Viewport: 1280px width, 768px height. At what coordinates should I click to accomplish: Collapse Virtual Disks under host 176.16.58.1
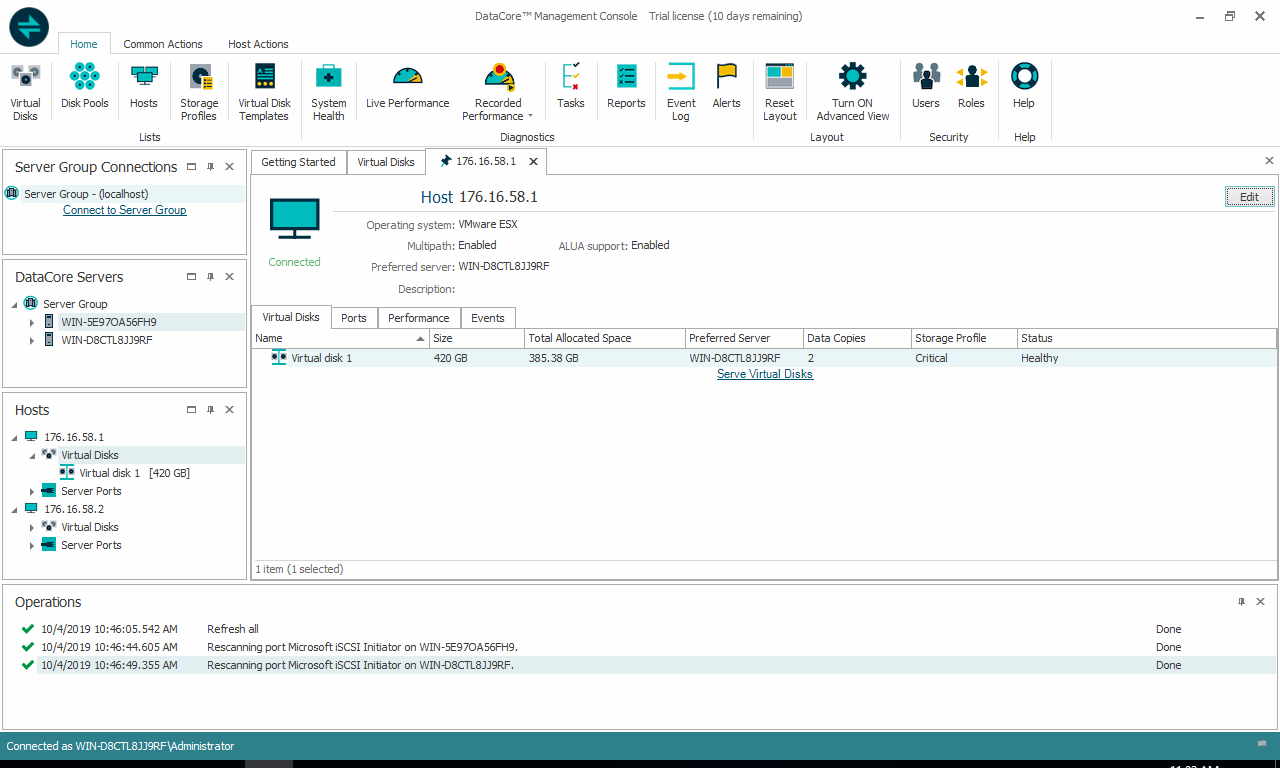click(32, 455)
